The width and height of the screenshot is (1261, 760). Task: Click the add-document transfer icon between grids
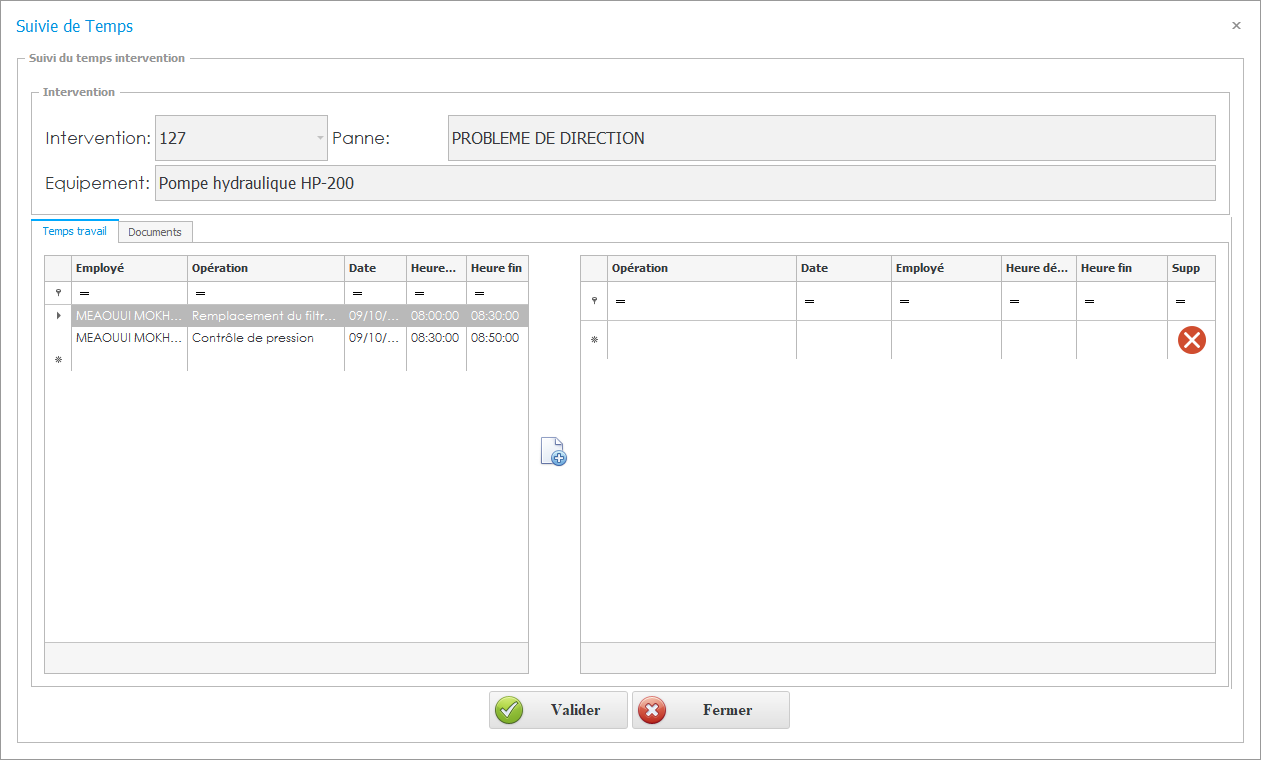coord(553,451)
